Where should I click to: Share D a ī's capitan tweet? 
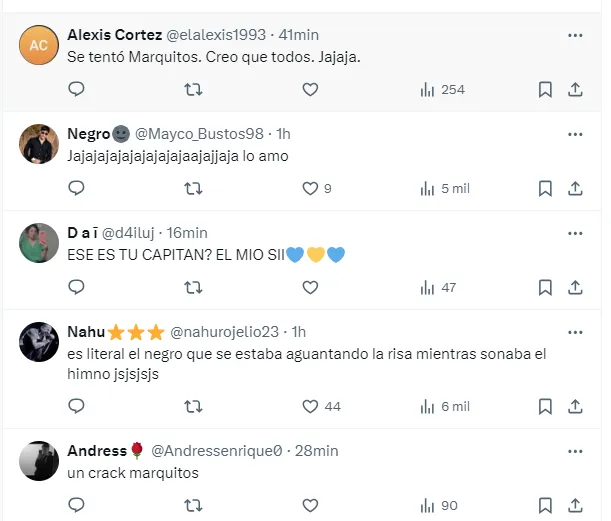click(x=575, y=288)
